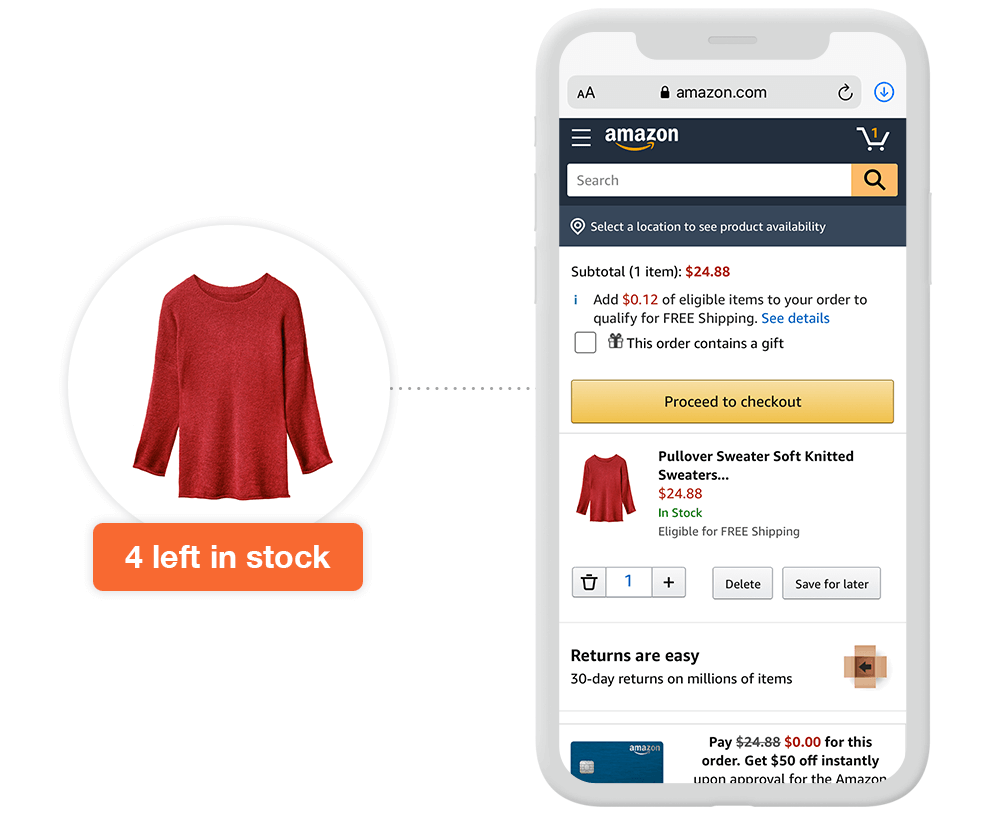
Task: Click the blue download icon
Action: 883,92
